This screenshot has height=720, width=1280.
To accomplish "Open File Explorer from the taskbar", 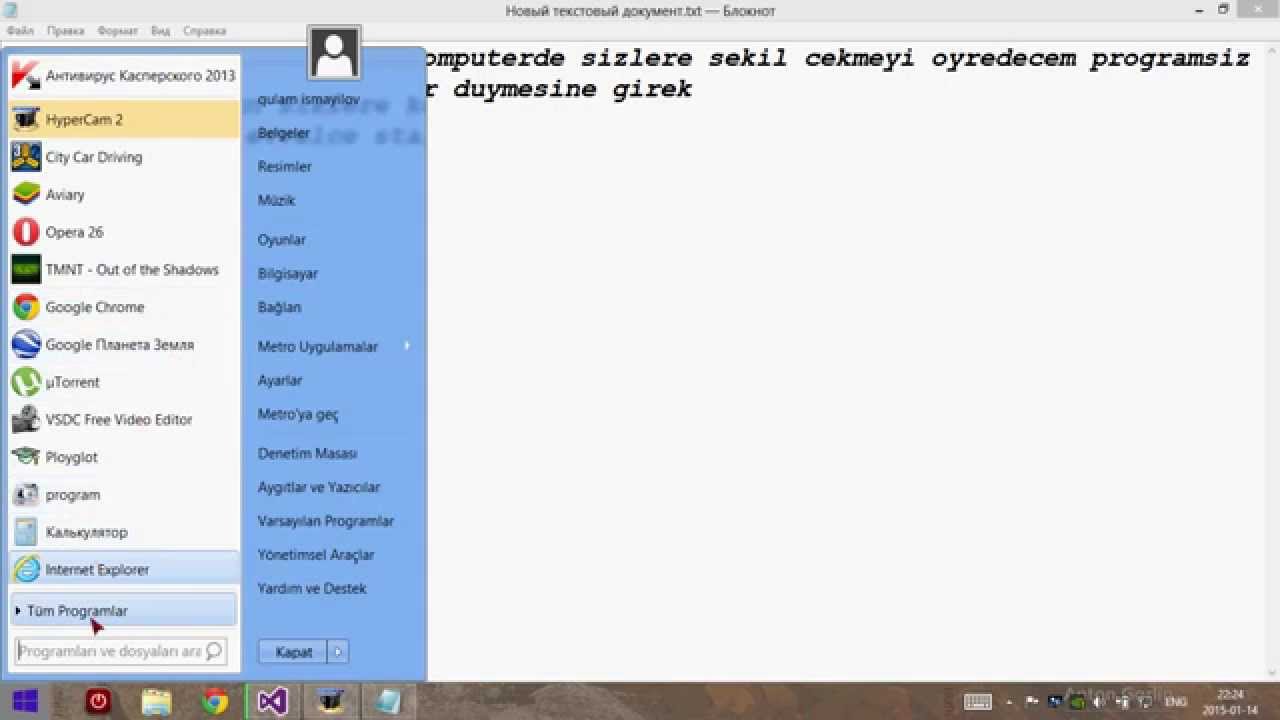I will click(x=156, y=701).
